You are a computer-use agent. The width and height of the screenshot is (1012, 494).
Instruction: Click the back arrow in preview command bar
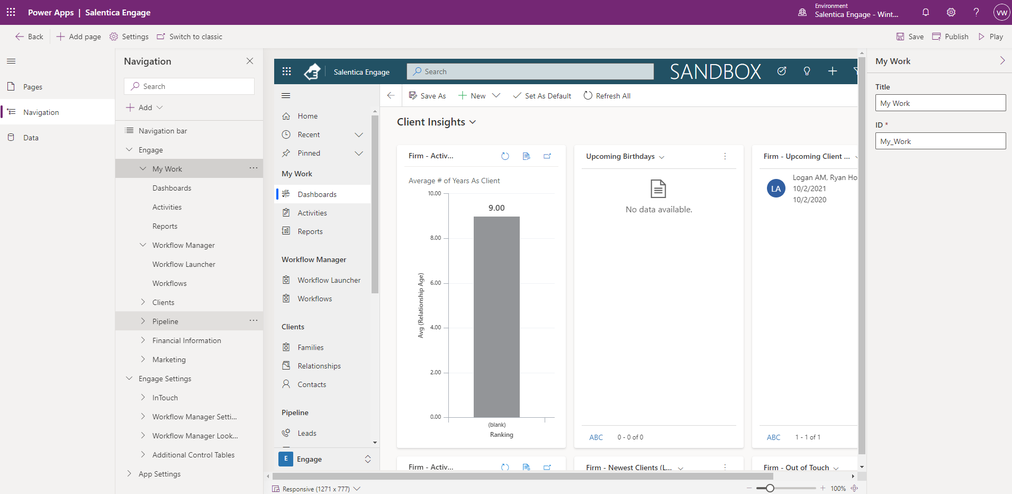[x=390, y=96]
